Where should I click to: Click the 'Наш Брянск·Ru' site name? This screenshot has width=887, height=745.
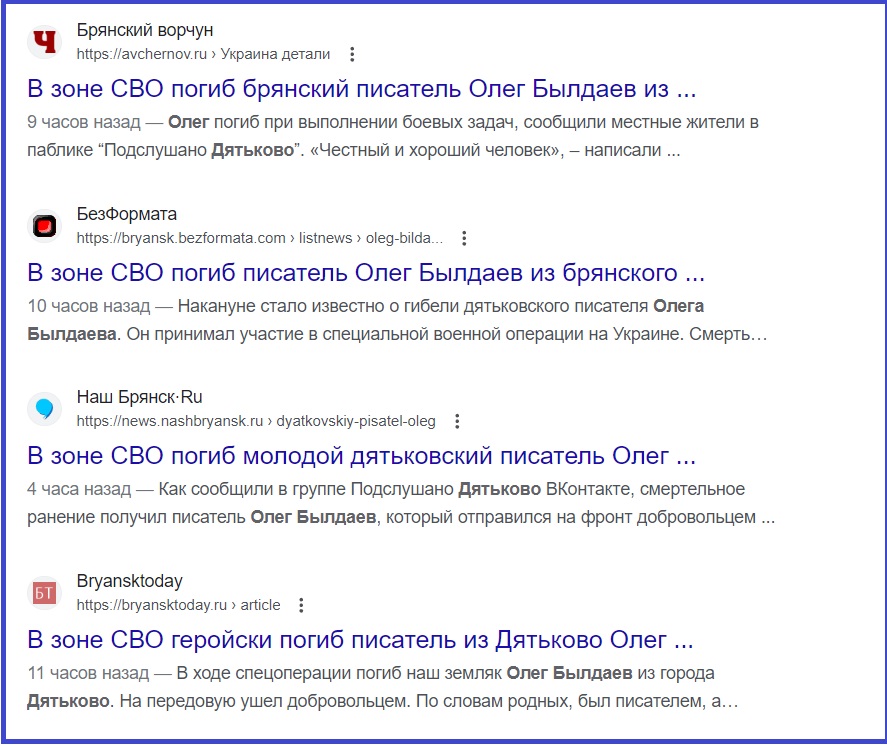pos(140,397)
